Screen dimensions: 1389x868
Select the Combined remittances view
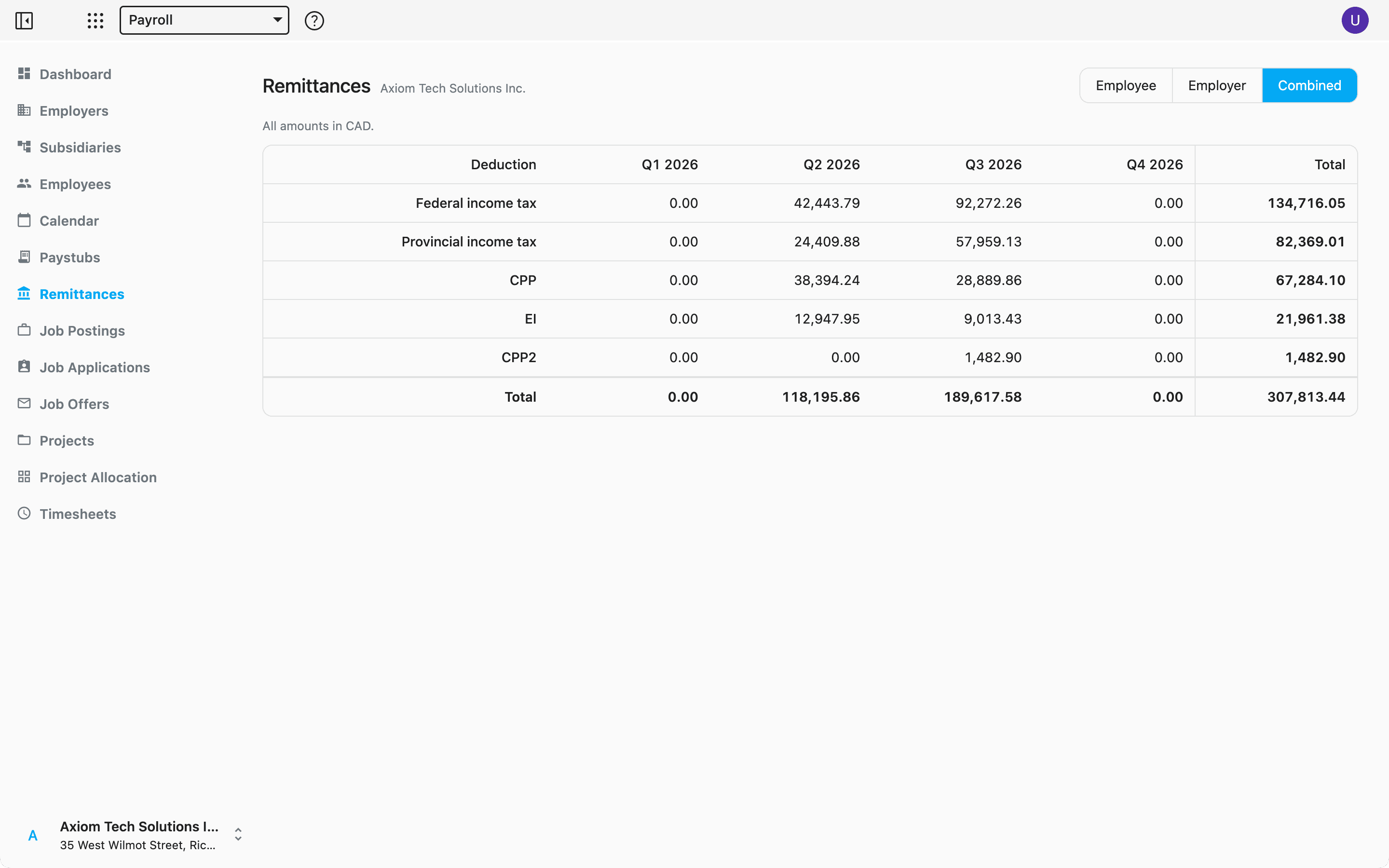(1309, 85)
